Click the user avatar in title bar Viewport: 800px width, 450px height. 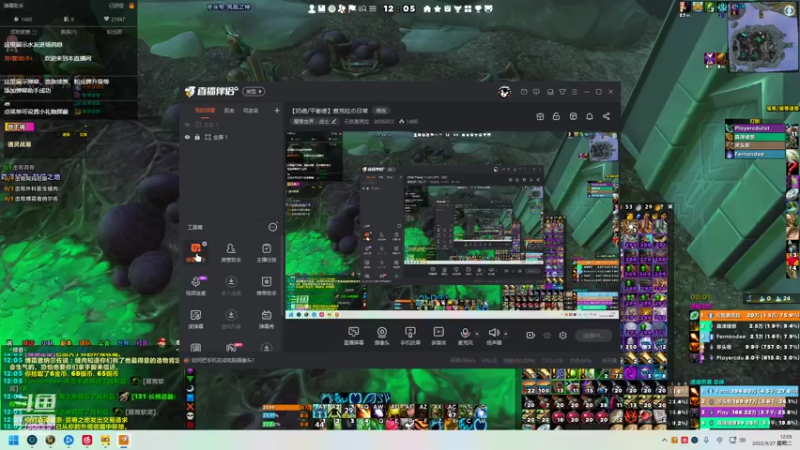505,92
